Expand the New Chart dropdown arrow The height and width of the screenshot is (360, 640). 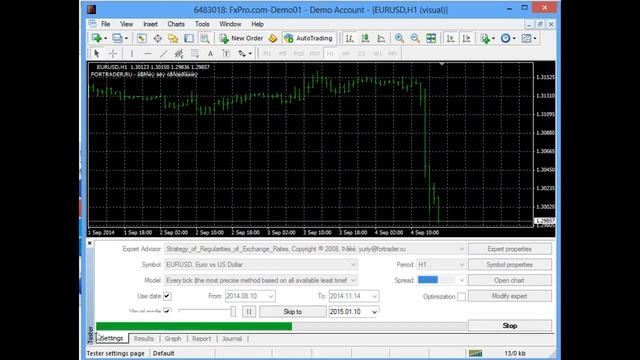click(x=105, y=38)
